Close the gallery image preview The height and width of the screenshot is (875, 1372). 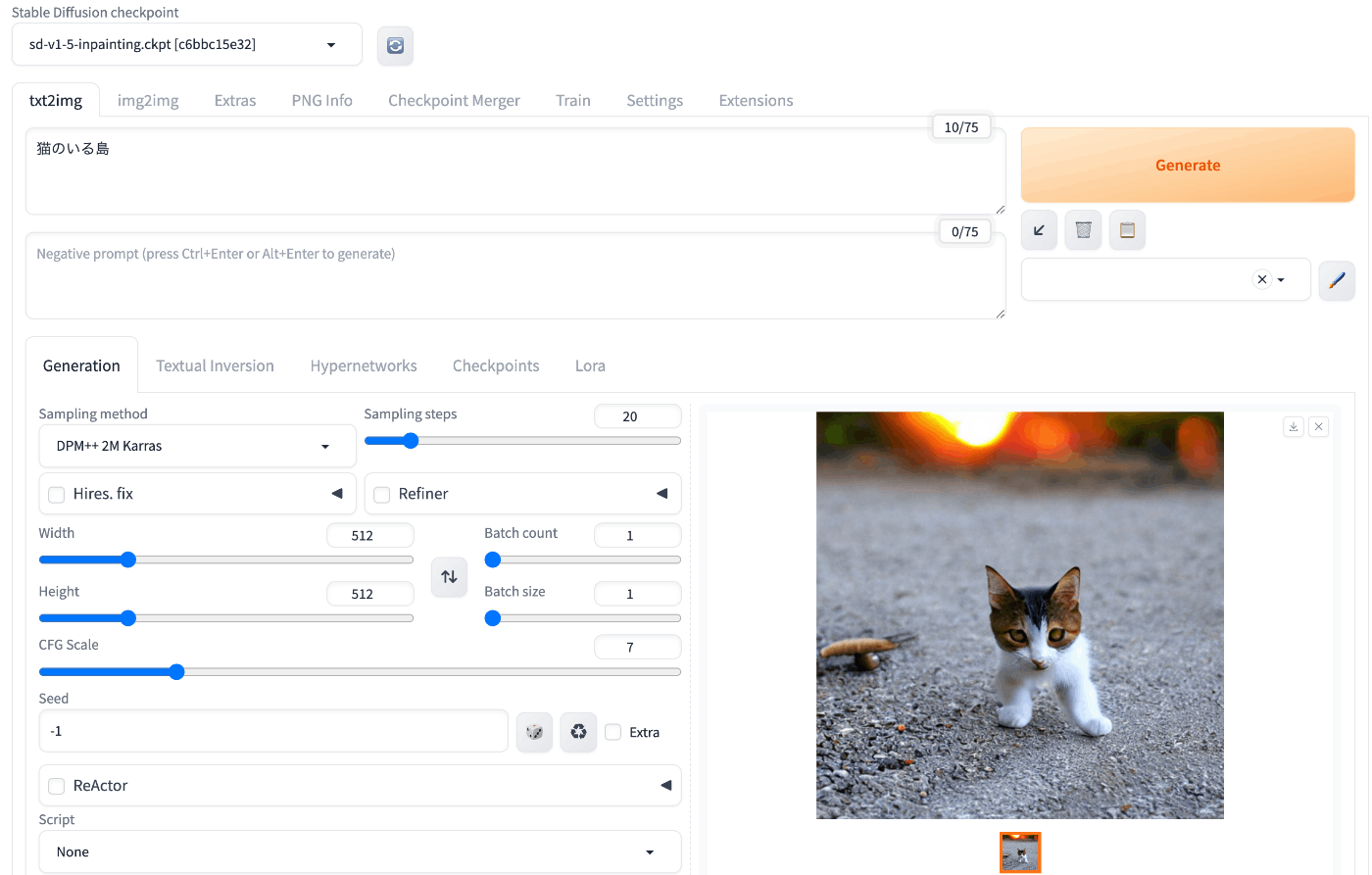1319,426
